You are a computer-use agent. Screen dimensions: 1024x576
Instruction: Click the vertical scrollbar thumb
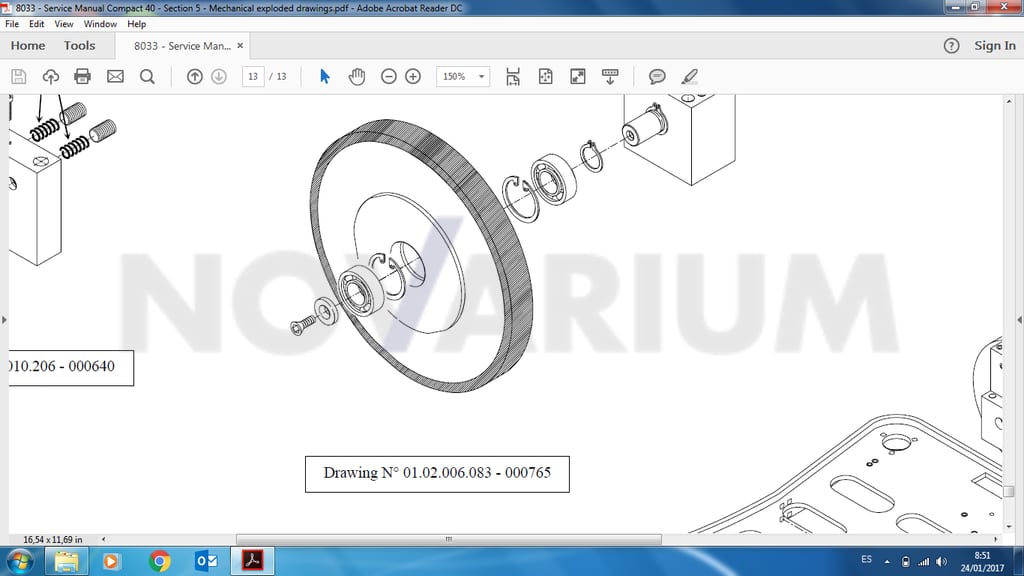click(1009, 490)
